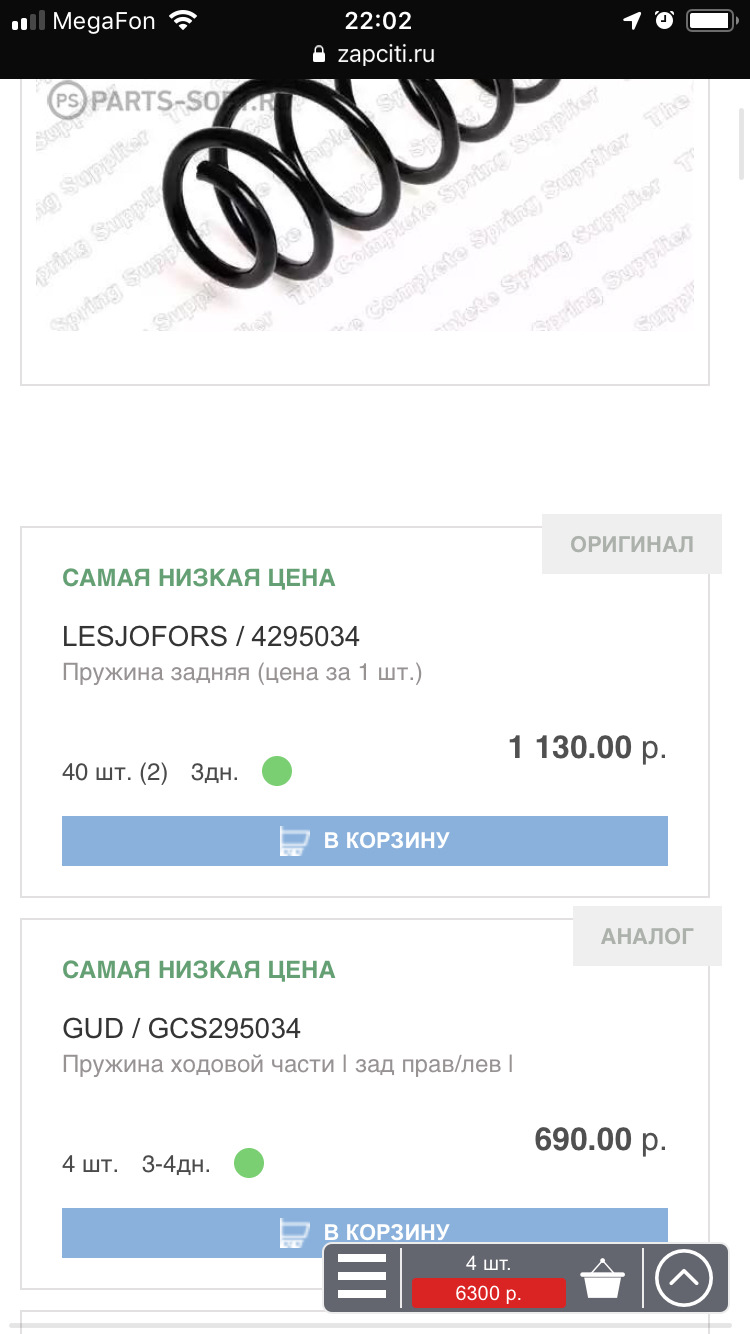This screenshot has width=750, height=1334.
Task: Open the LESJOFORS / 4295034 product title
Action: (x=211, y=636)
